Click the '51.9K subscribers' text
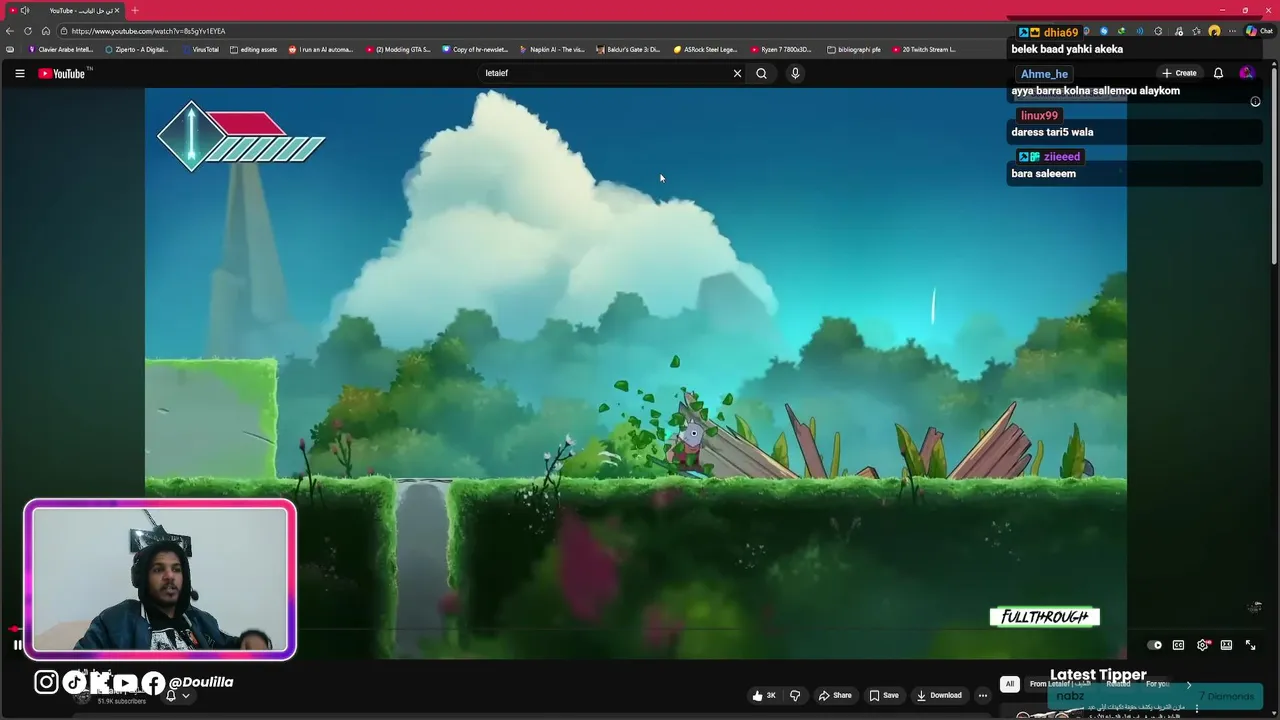Viewport: 1280px width, 720px height. point(122,701)
